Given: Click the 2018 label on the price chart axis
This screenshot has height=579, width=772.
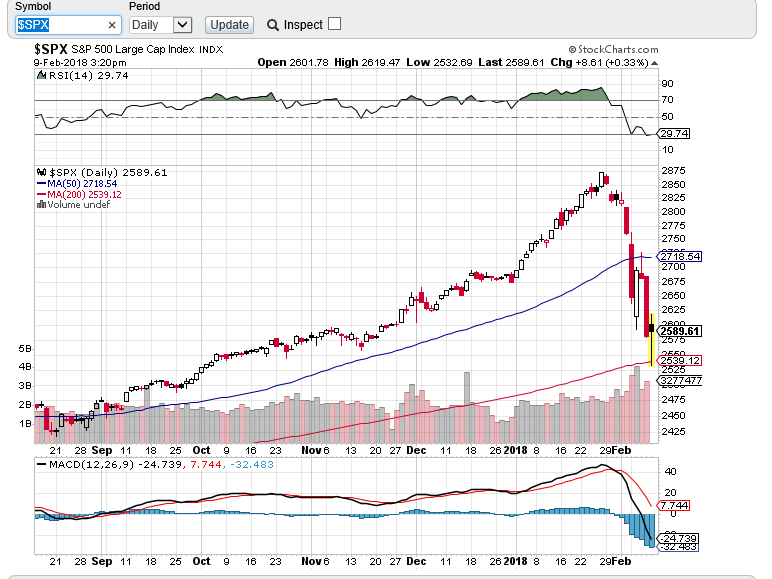Looking at the screenshot, I should 515,450.
